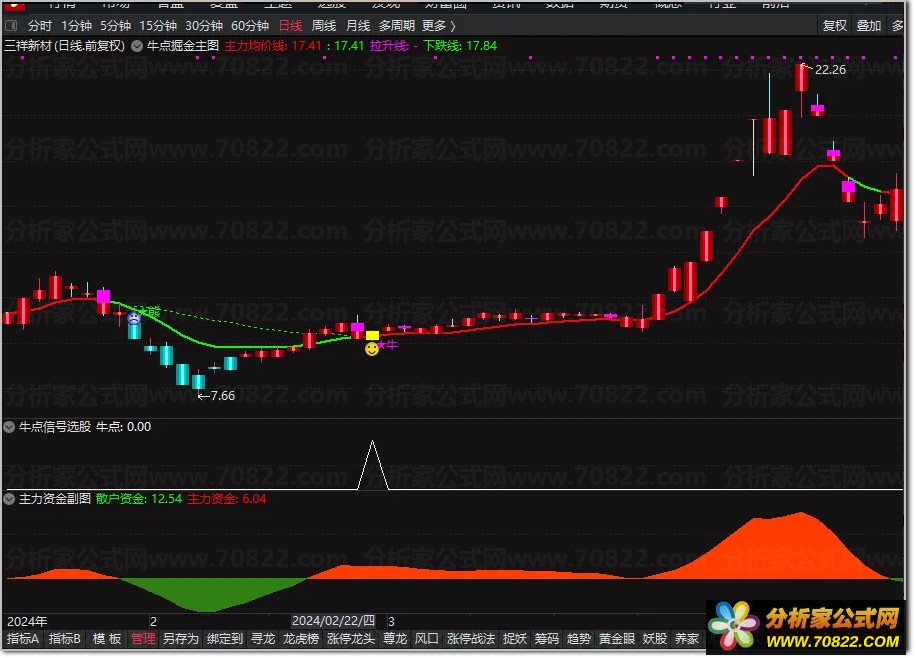Click the 2024年 axis label
The image size is (916, 658).
point(27,622)
